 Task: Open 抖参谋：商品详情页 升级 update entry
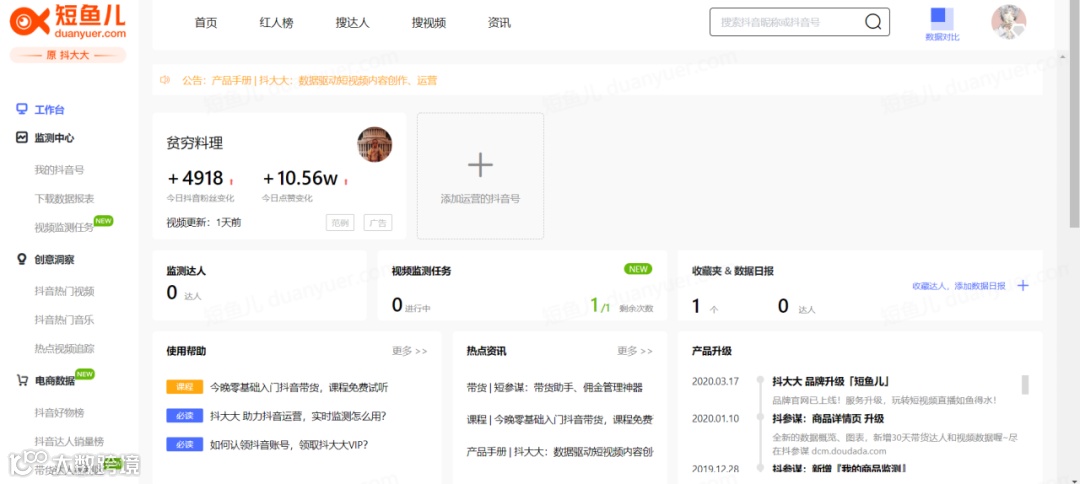828,419
